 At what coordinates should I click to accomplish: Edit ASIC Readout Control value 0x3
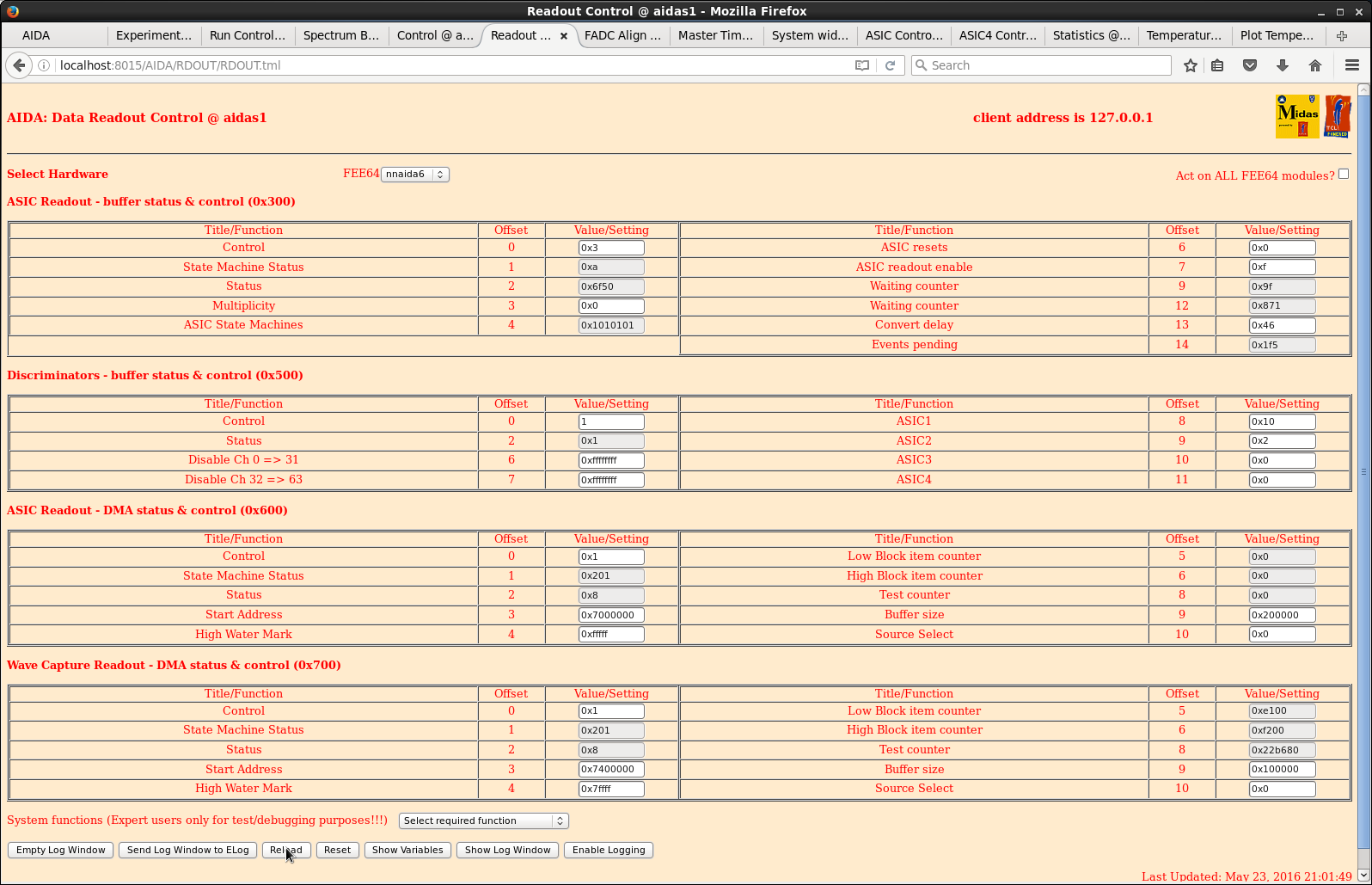[x=611, y=248]
